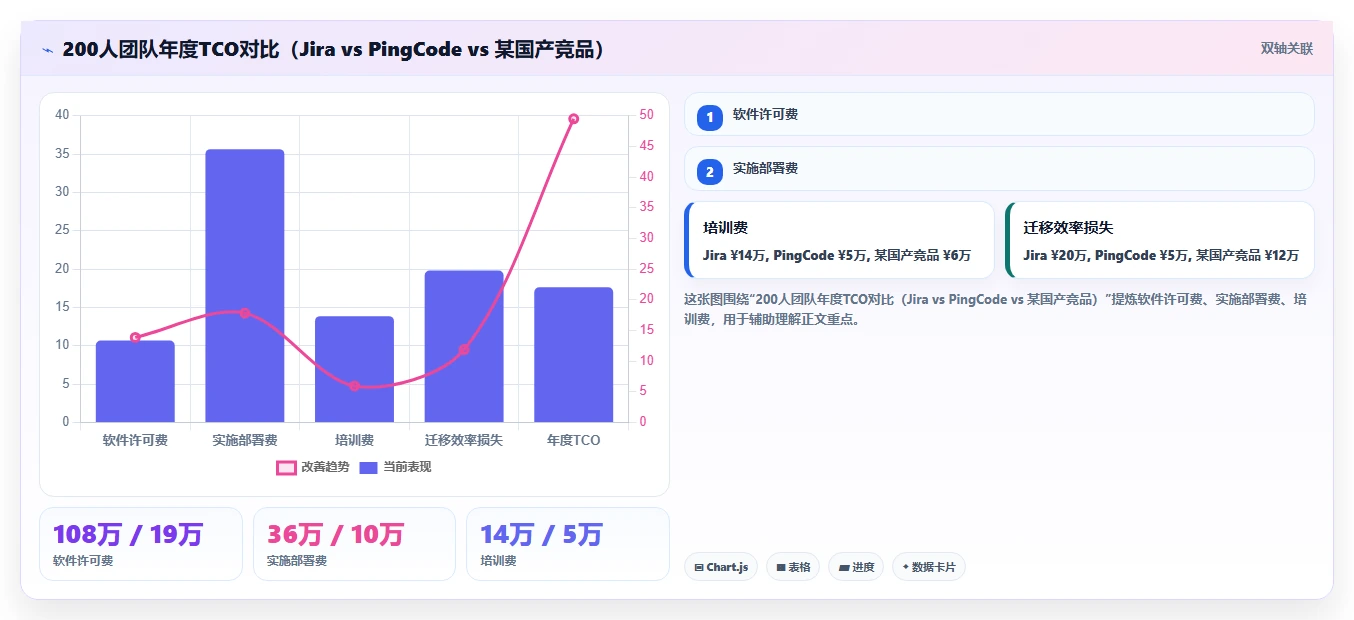Click the trend line point above 实施部署费

click(x=245, y=313)
